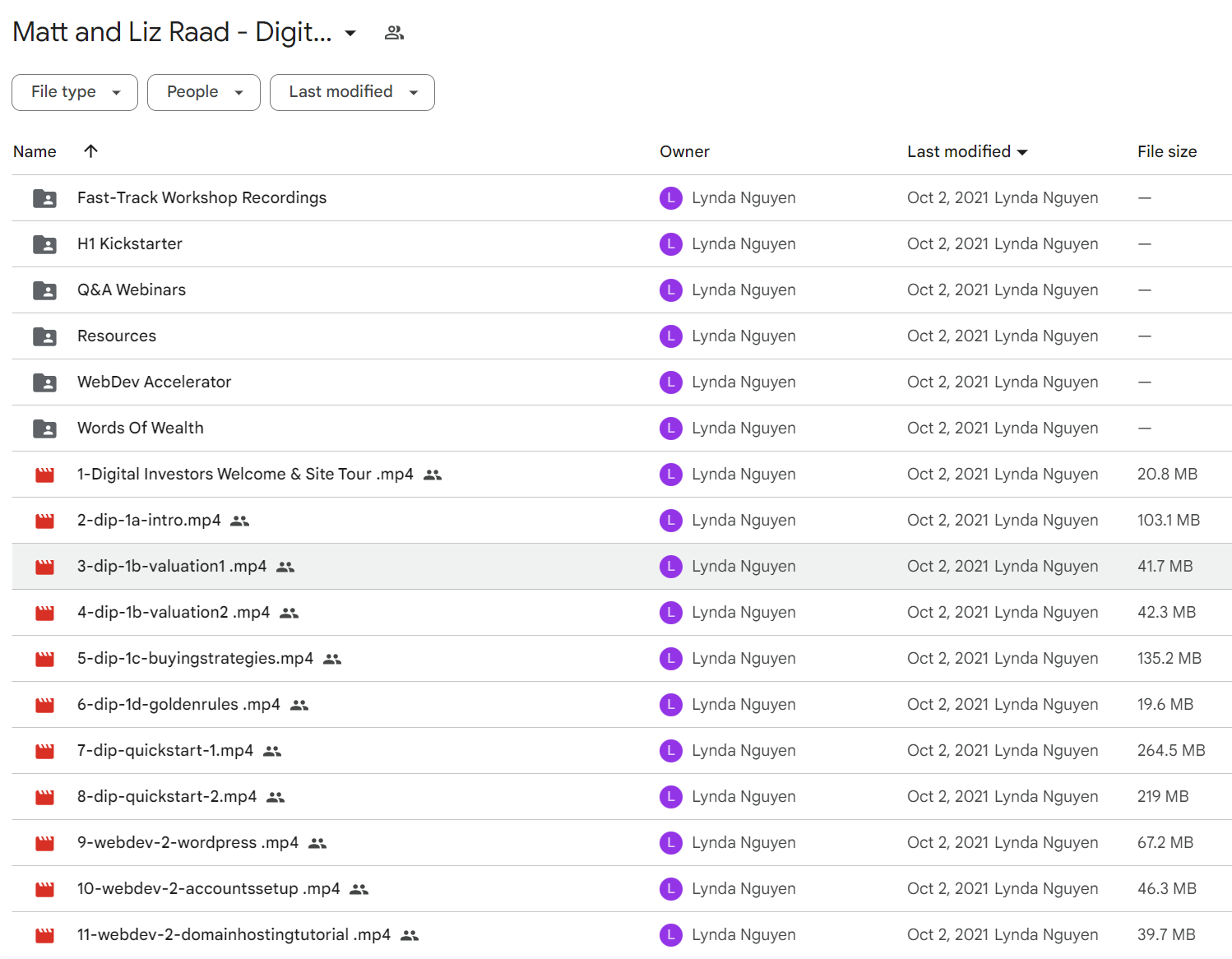Viewport: 1232px width, 959px height.
Task: Open folder title dropdown arrow
Action: (x=350, y=33)
